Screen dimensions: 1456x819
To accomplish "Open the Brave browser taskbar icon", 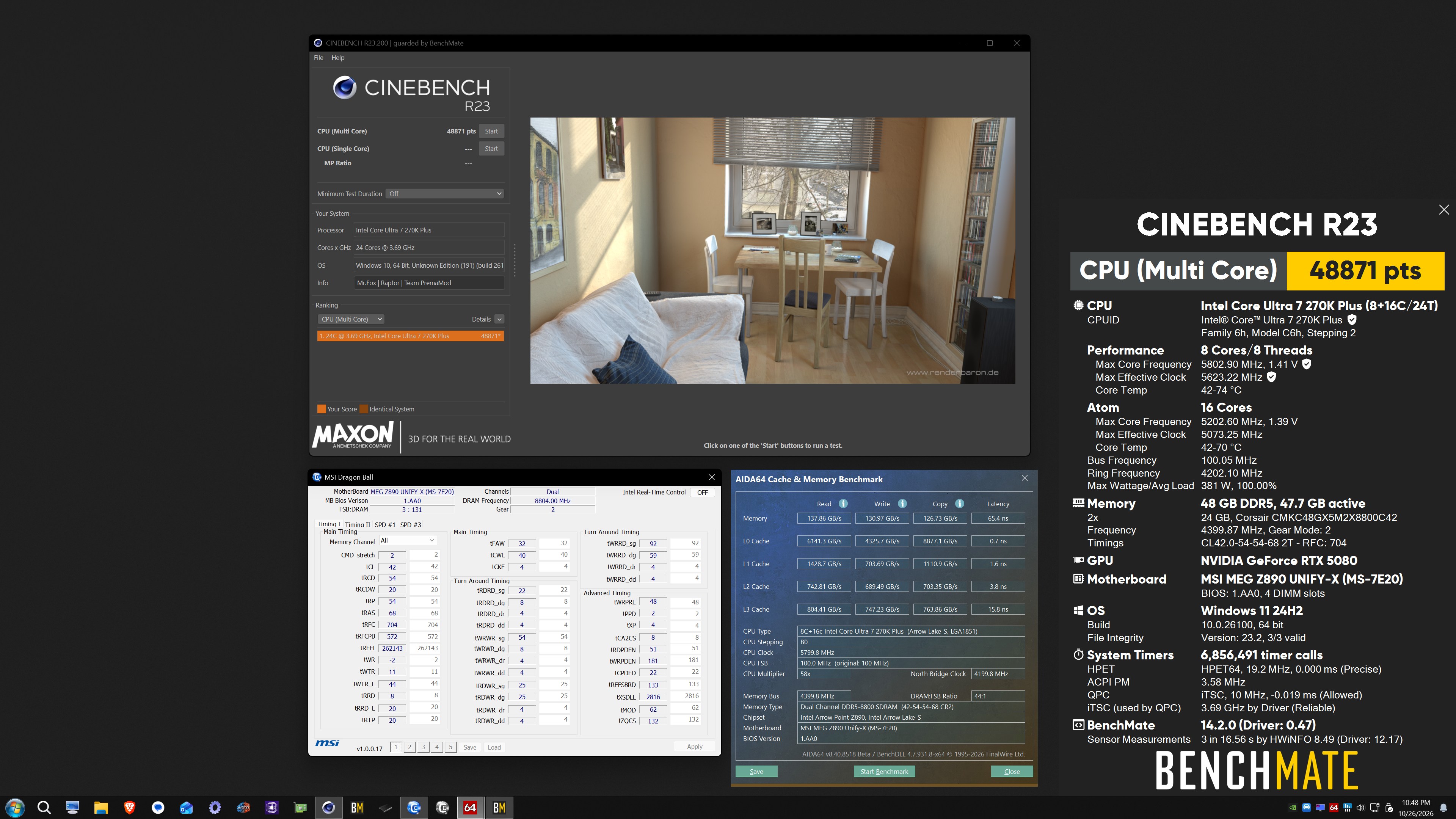I will point(129,808).
